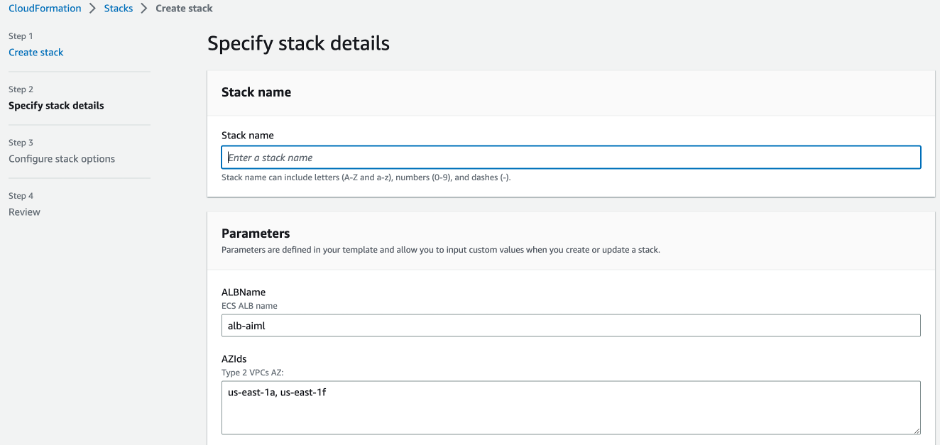Select the Review step in sidebar

tap(24, 212)
